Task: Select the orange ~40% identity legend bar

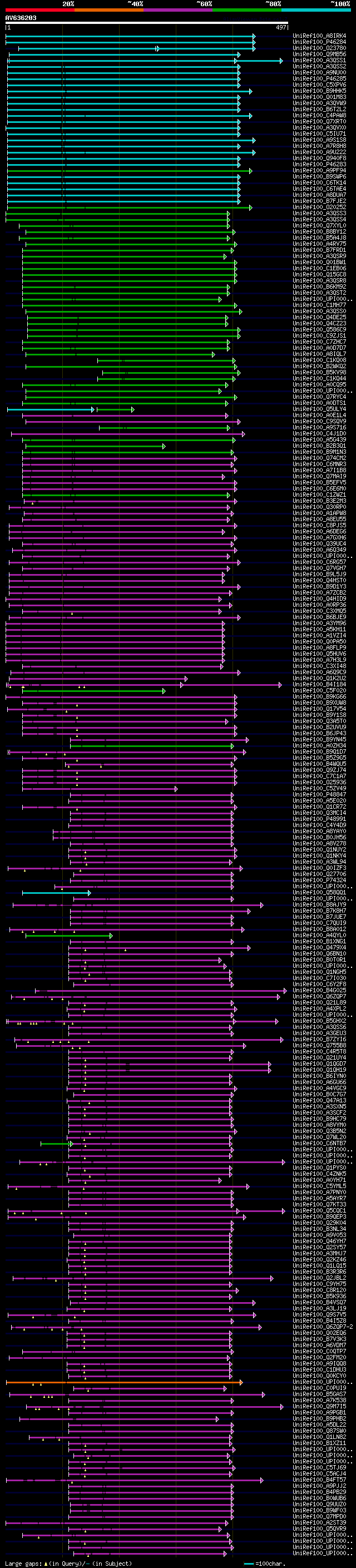Action: (109, 10)
